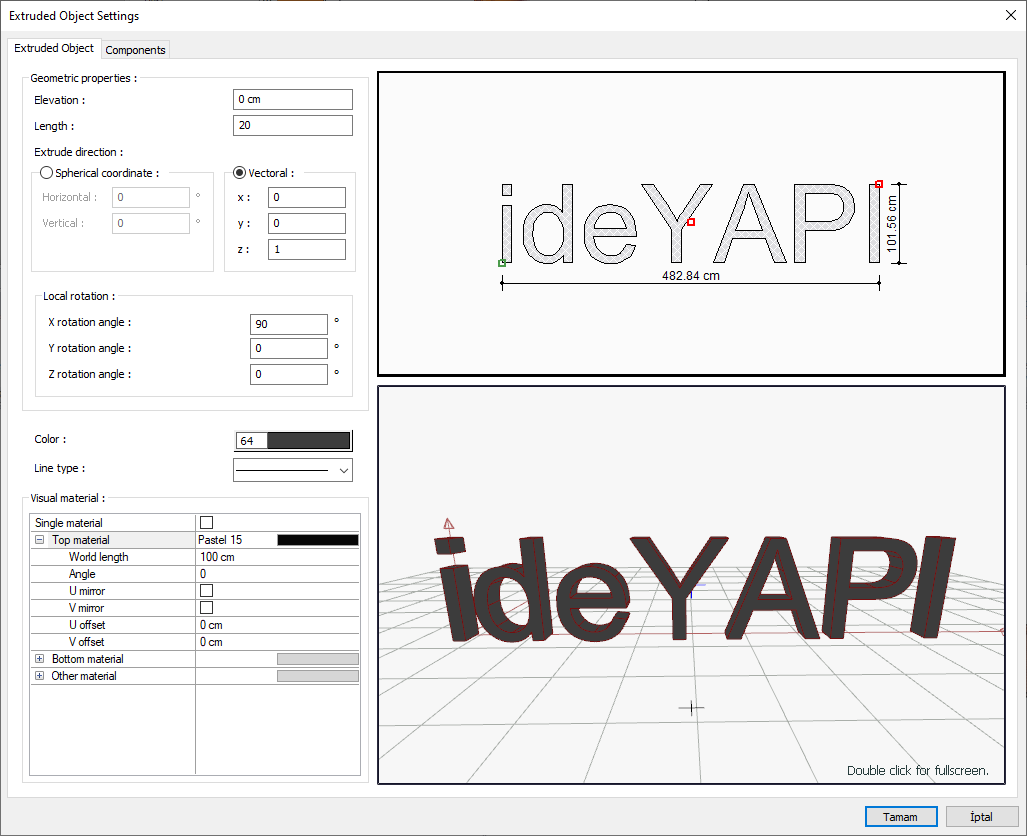Edit the Elevation input field
The width and height of the screenshot is (1027, 836).
292,99
